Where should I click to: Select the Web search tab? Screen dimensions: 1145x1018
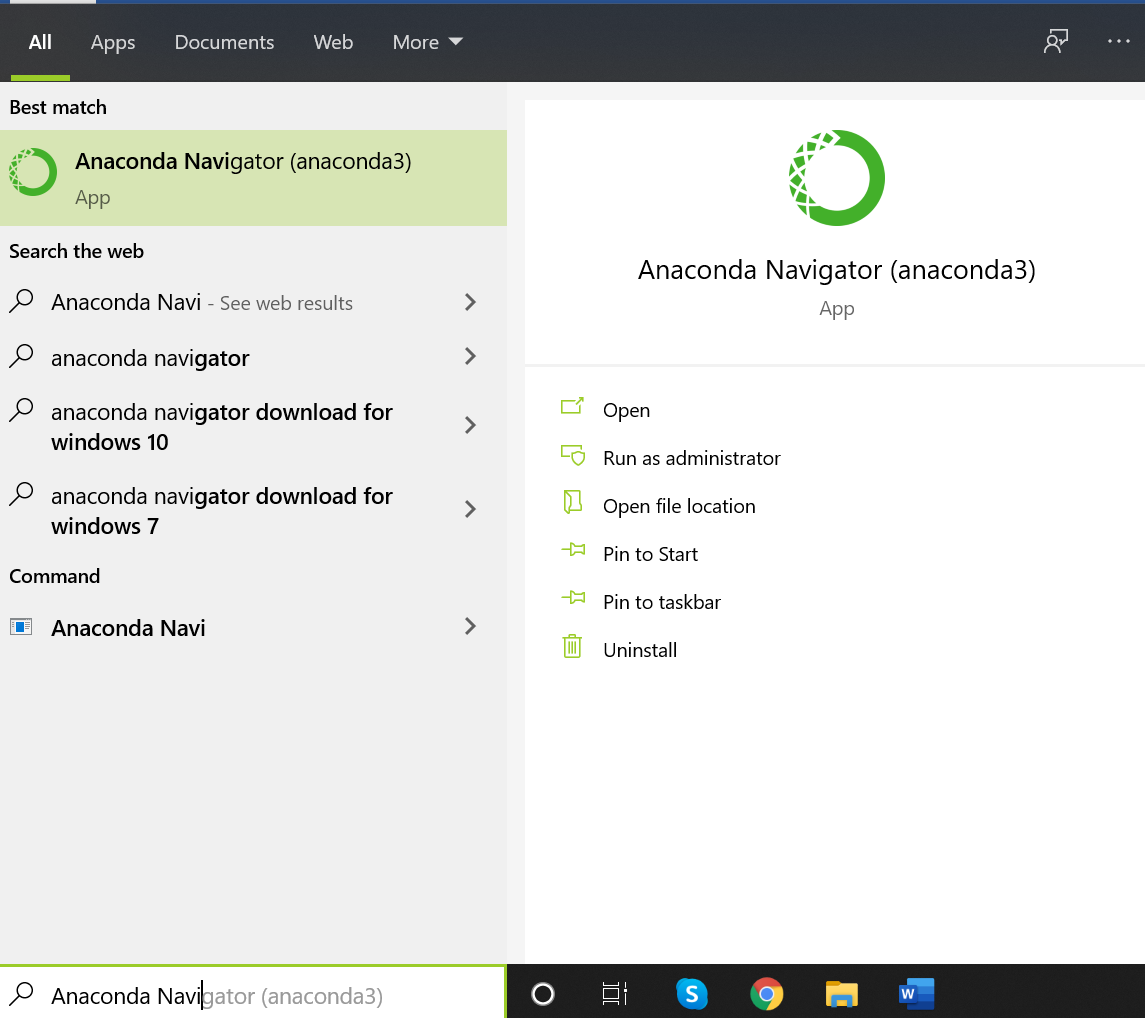click(333, 42)
